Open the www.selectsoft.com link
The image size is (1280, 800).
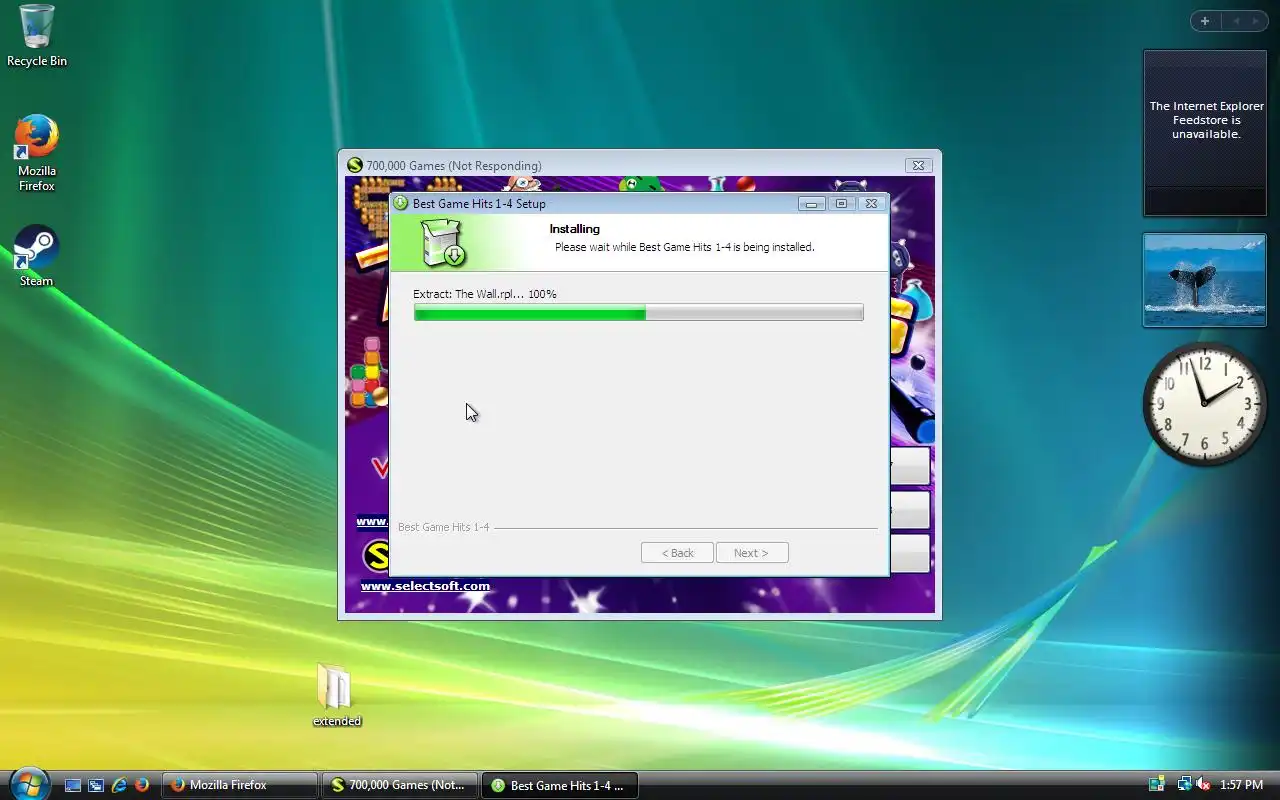pyautogui.click(x=425, y=586)
